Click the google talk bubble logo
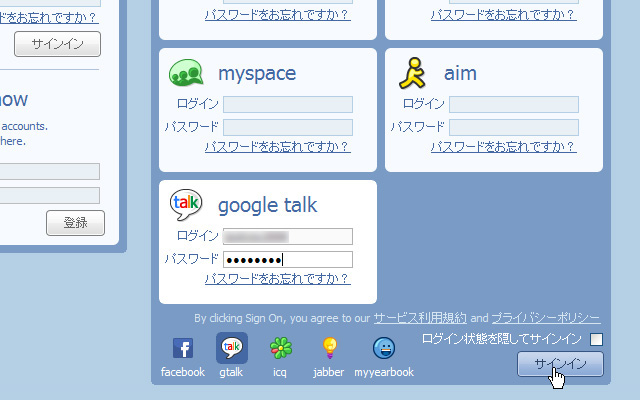The height and width of the screenshot is (400, 640). click(x=186, y=204)
